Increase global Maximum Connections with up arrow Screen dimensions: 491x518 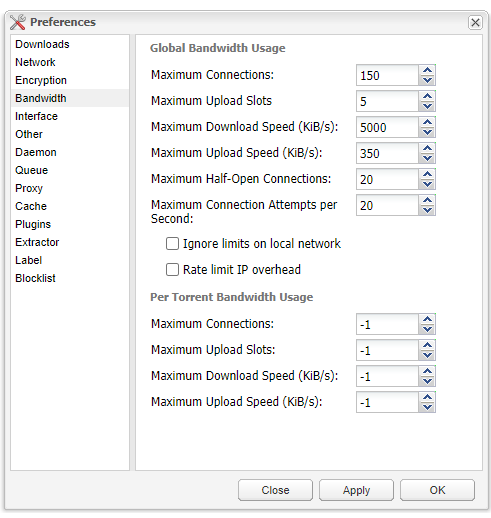(427, 70)
